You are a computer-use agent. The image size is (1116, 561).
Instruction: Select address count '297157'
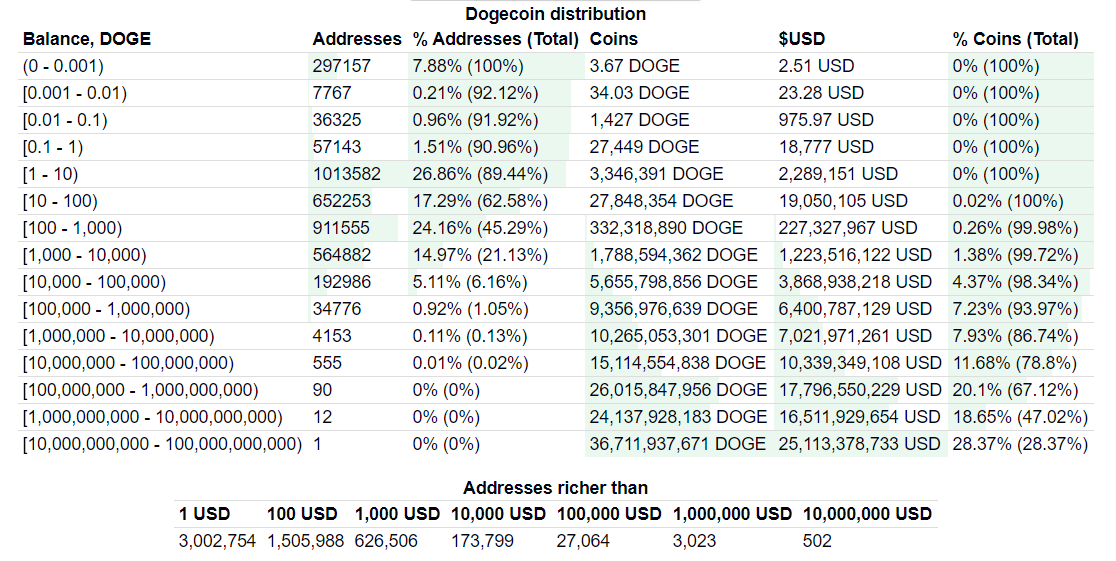point(342,66)
